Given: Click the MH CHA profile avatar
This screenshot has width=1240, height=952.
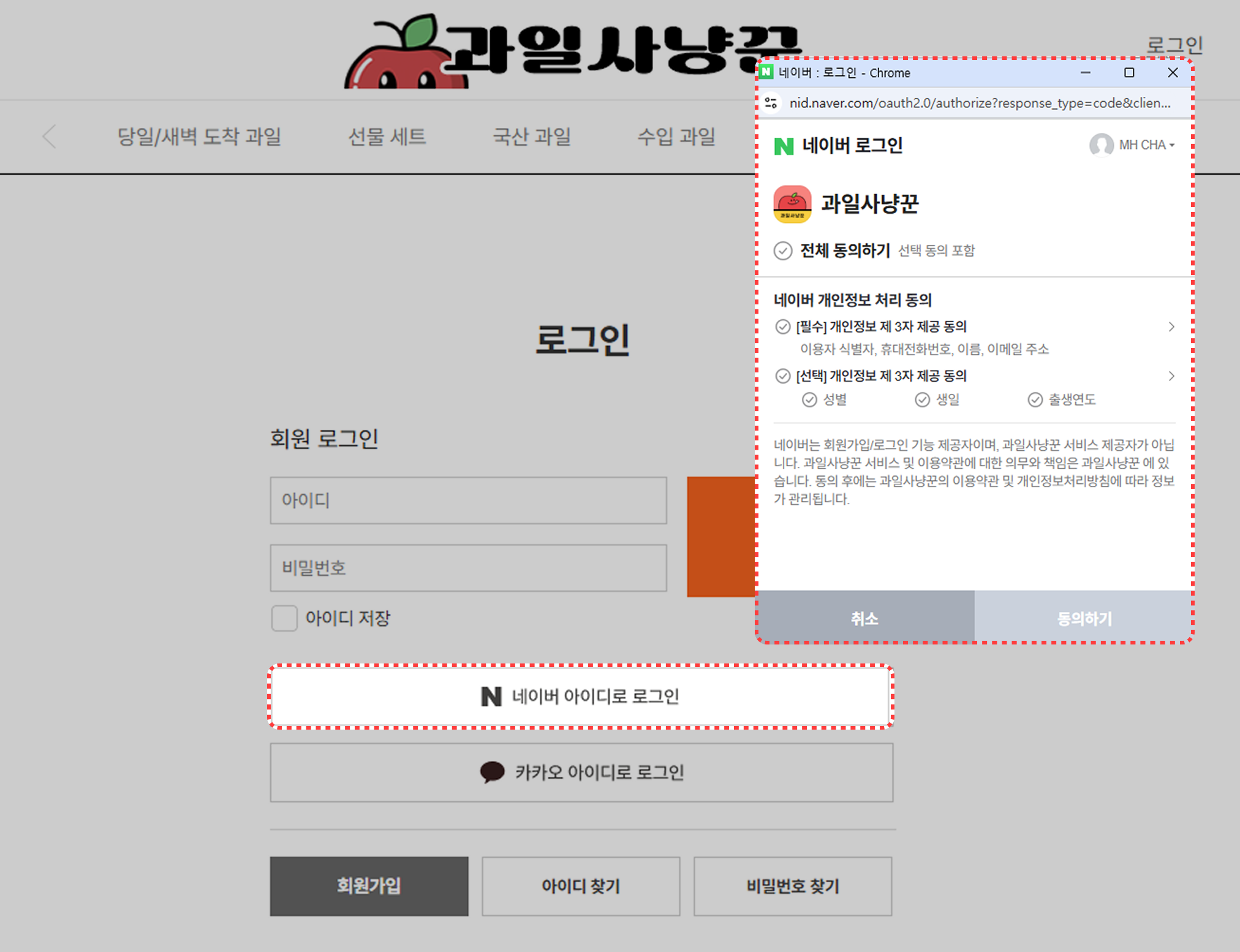Looking at the screenshot, I should 1101,145.
